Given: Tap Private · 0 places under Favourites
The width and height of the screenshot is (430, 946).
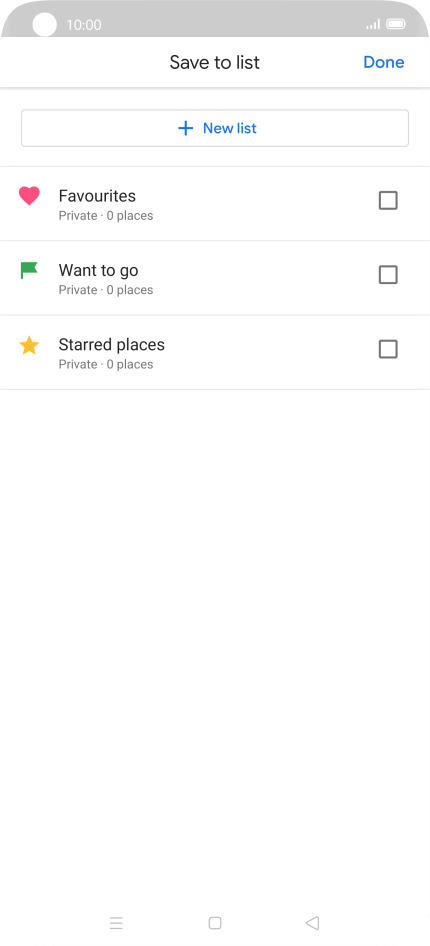Looking at the screenshot, I should point(106,215).
